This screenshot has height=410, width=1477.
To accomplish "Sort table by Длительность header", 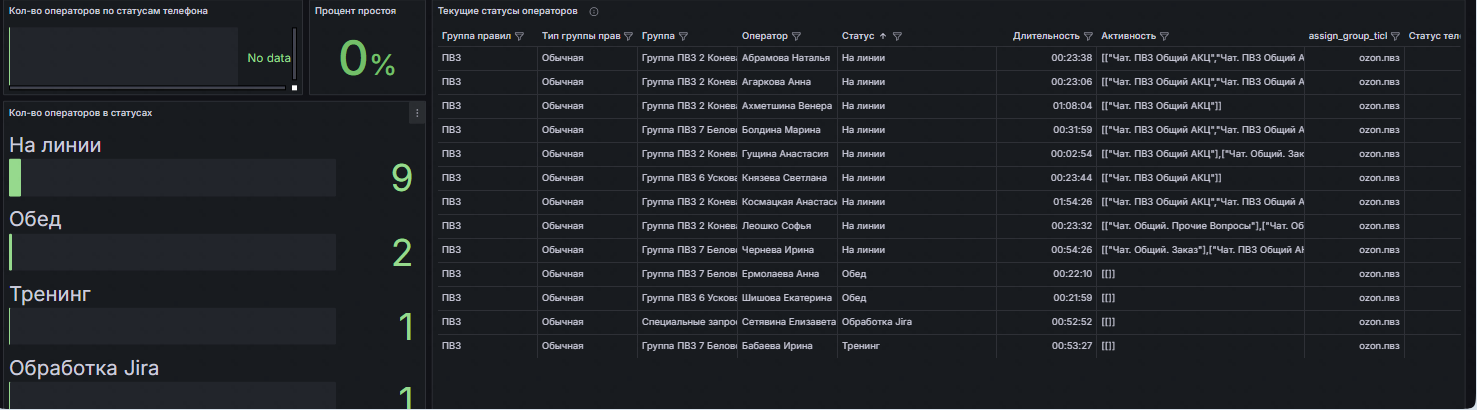I will point(1045,36).
